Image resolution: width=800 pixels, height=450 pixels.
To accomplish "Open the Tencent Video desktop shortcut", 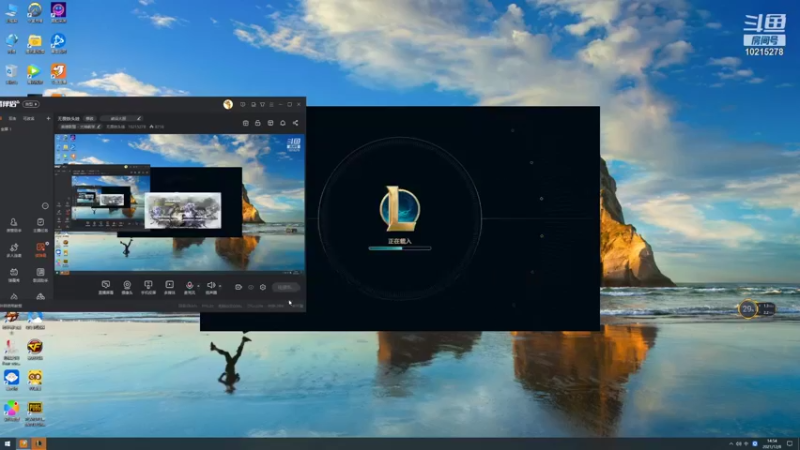I will coord(35,73).
